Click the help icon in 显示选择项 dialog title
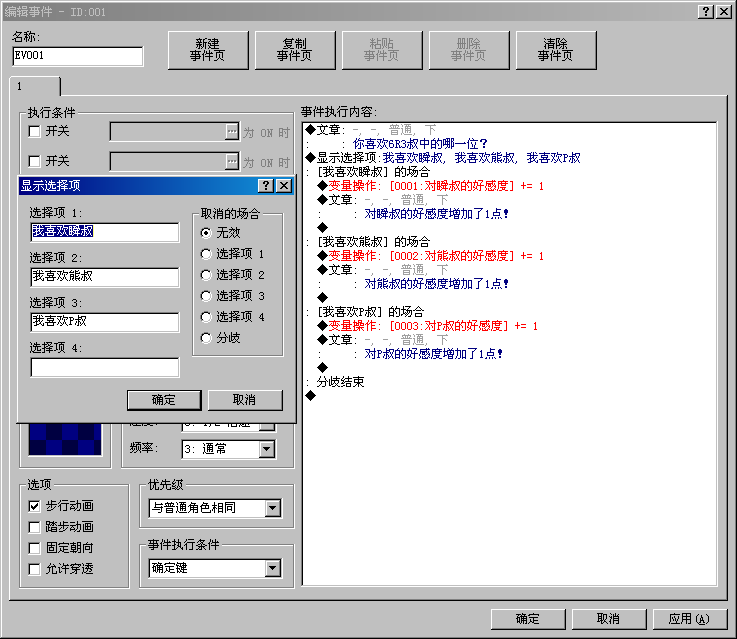 click(x=266, y=186)
